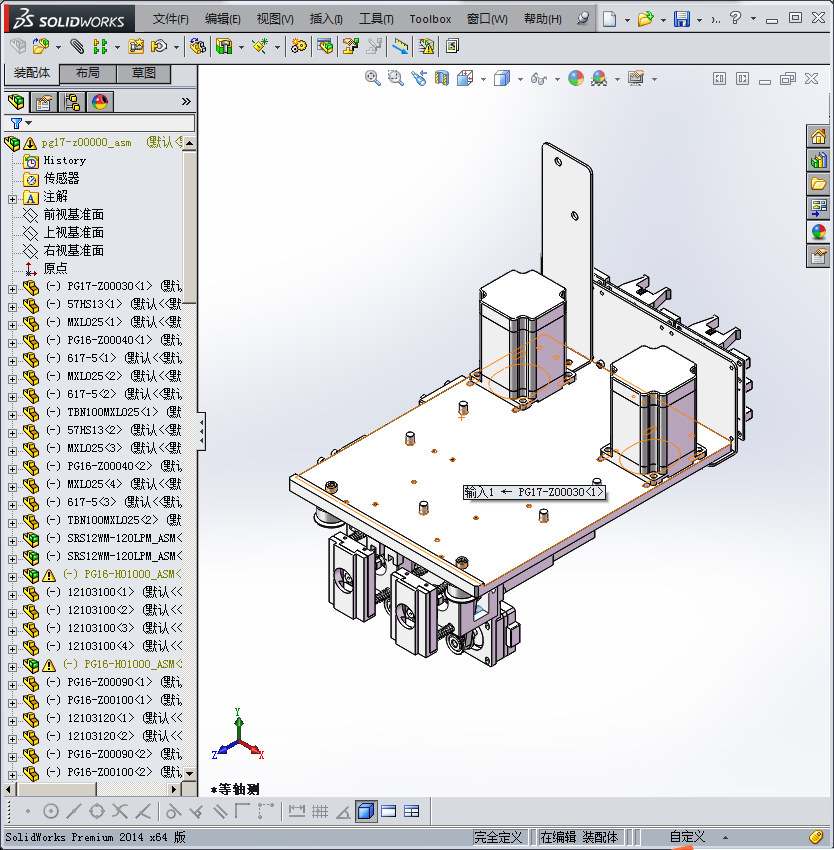
Task: Toggle the center point snap
Action: [50, 811]
